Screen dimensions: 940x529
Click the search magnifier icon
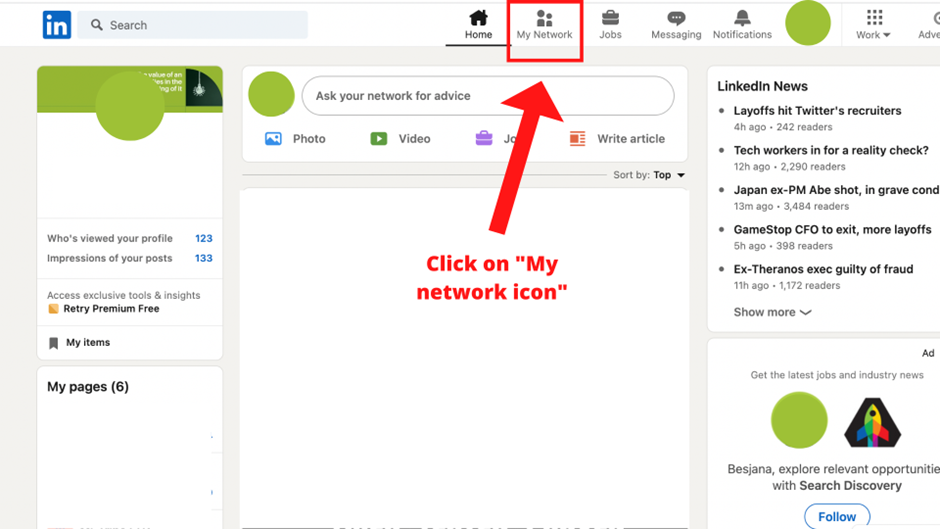pyautogui.click(x=97, y=25)
